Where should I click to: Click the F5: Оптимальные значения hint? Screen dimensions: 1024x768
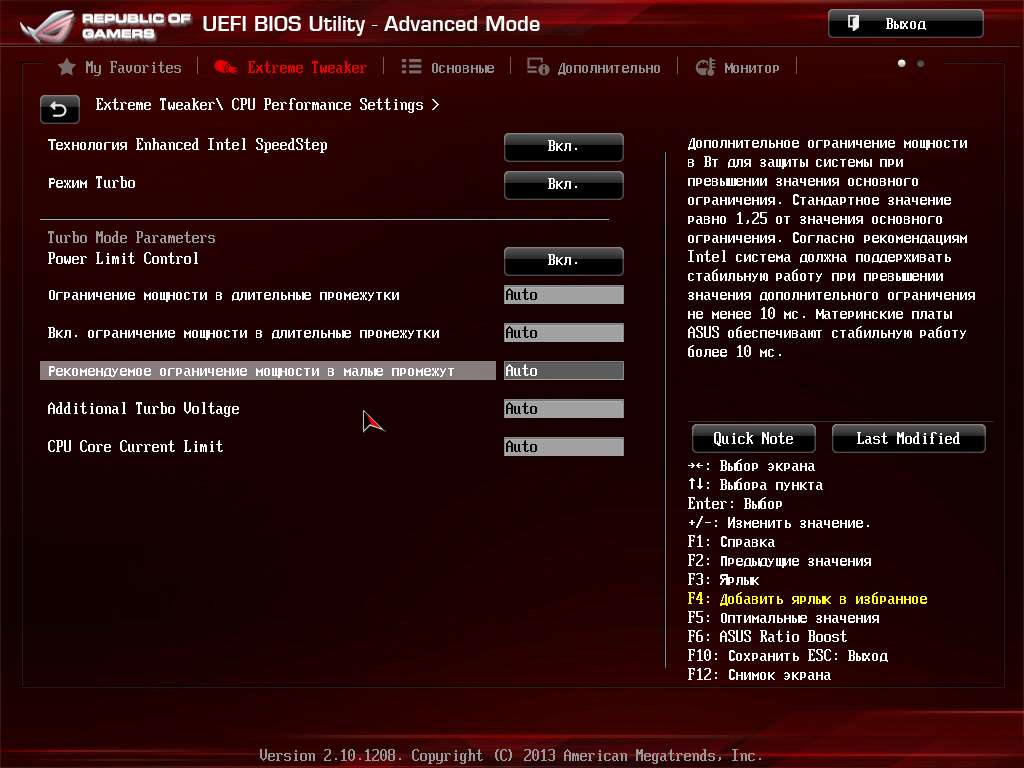(783, 618)
